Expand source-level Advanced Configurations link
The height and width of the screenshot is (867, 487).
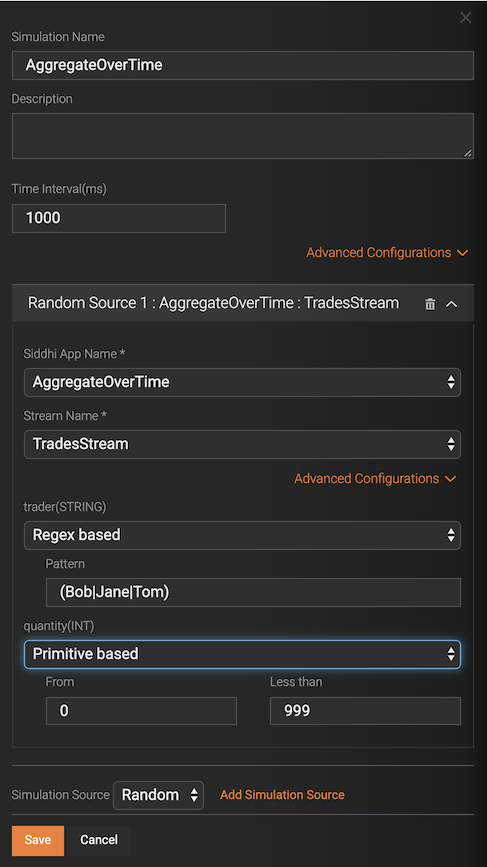[x=375, y=478]
